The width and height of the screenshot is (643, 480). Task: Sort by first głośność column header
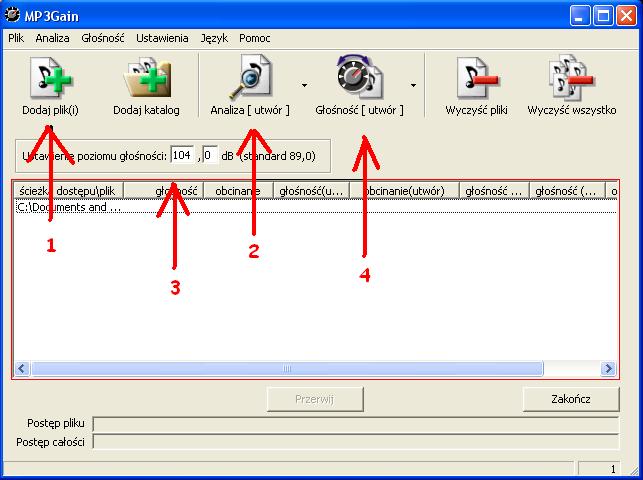click(163, 191)
